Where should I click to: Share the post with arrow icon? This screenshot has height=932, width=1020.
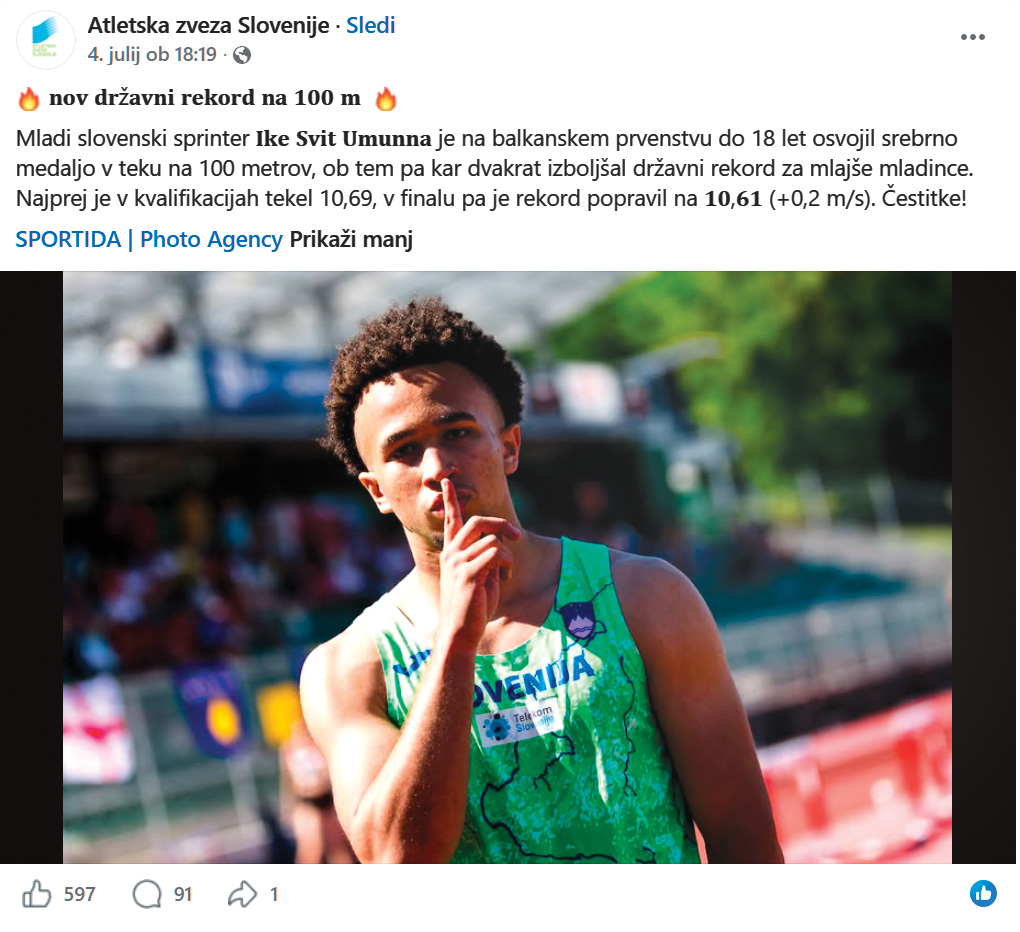tap(242, 894)
